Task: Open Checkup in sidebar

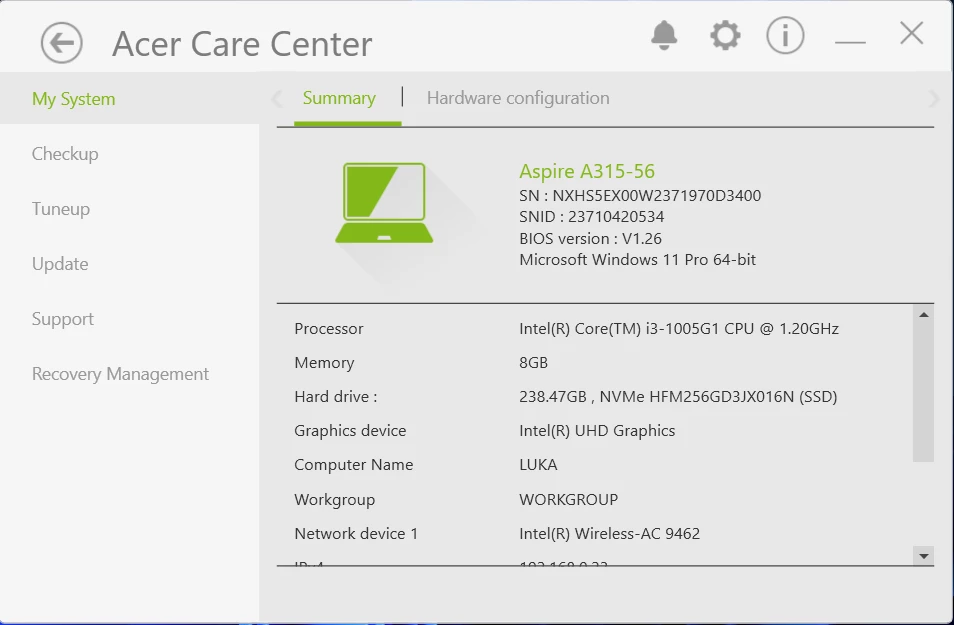Action: [x=65, y=154]
